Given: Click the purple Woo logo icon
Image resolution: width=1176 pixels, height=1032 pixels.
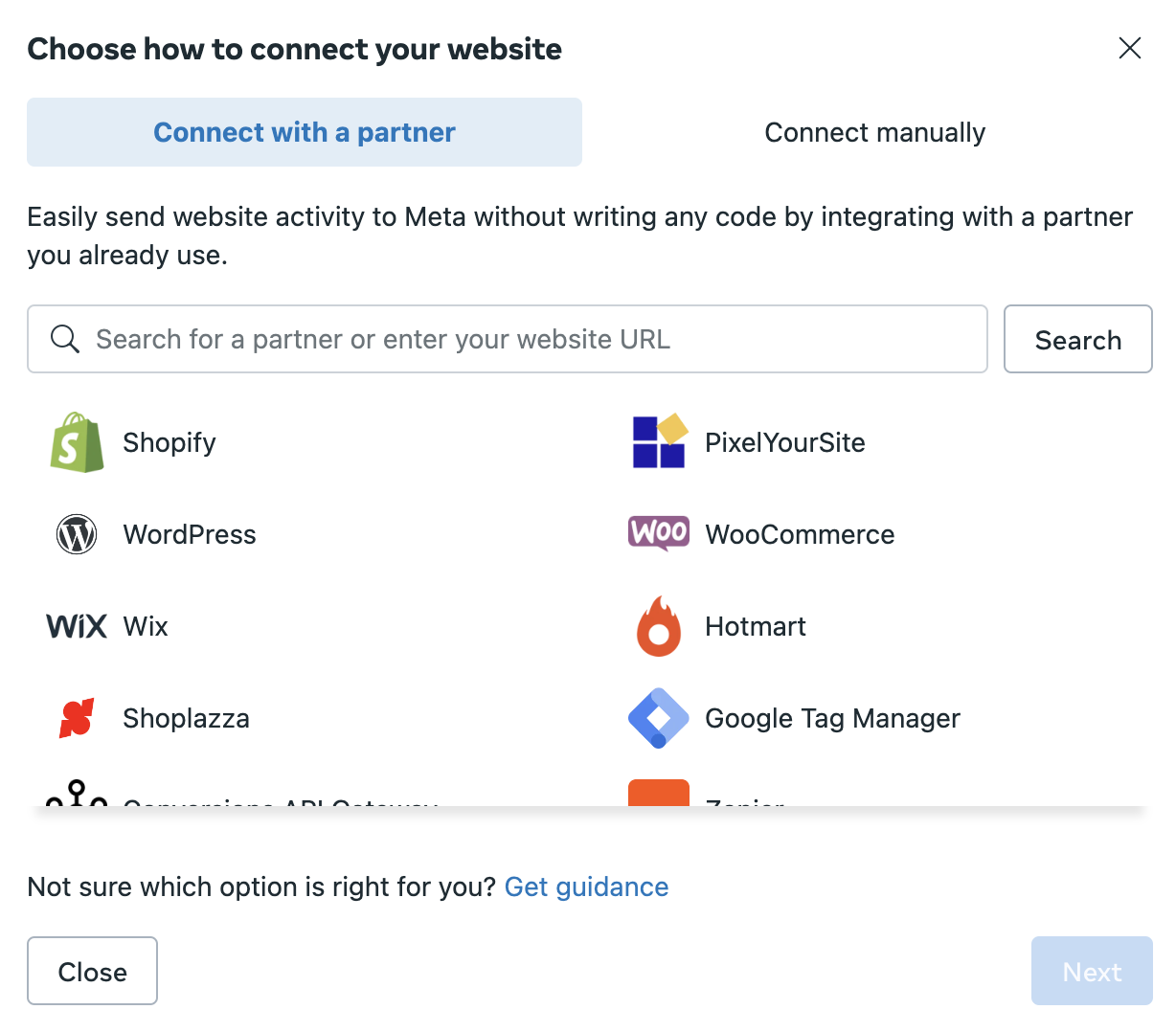Looking at the screenshot, I should pos(659,532).
